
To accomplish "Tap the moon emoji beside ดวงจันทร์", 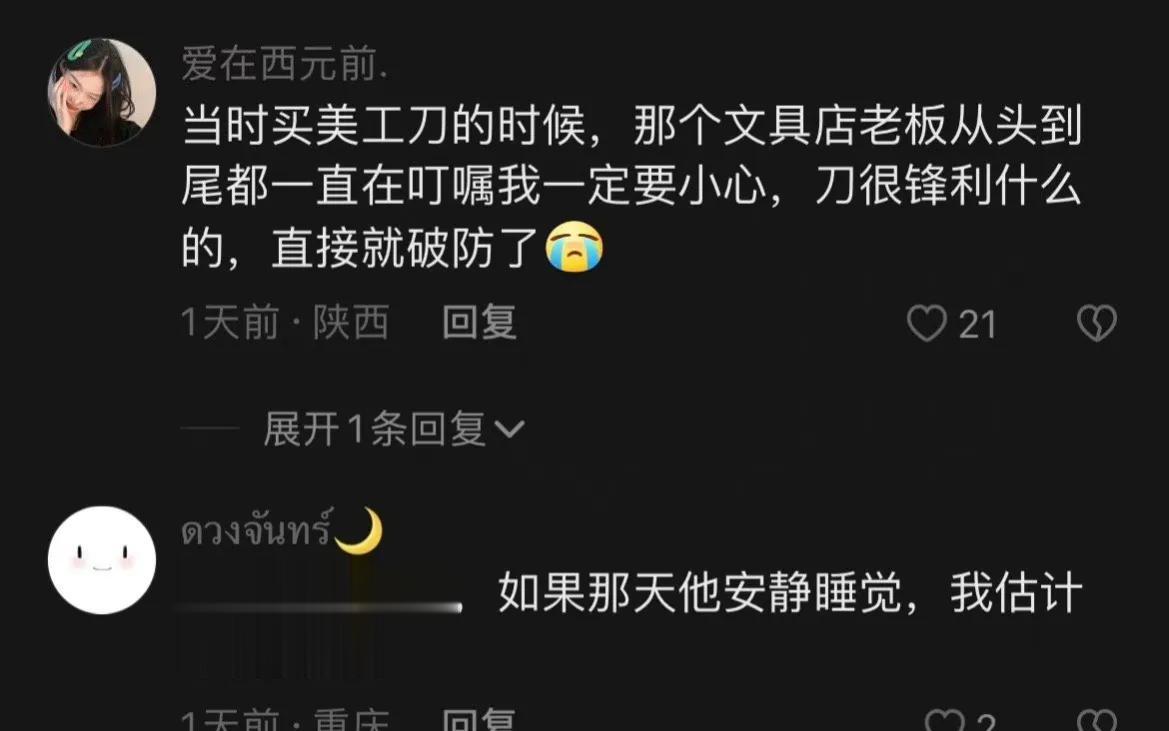I will pyautogui.click(x=359, y=531).
